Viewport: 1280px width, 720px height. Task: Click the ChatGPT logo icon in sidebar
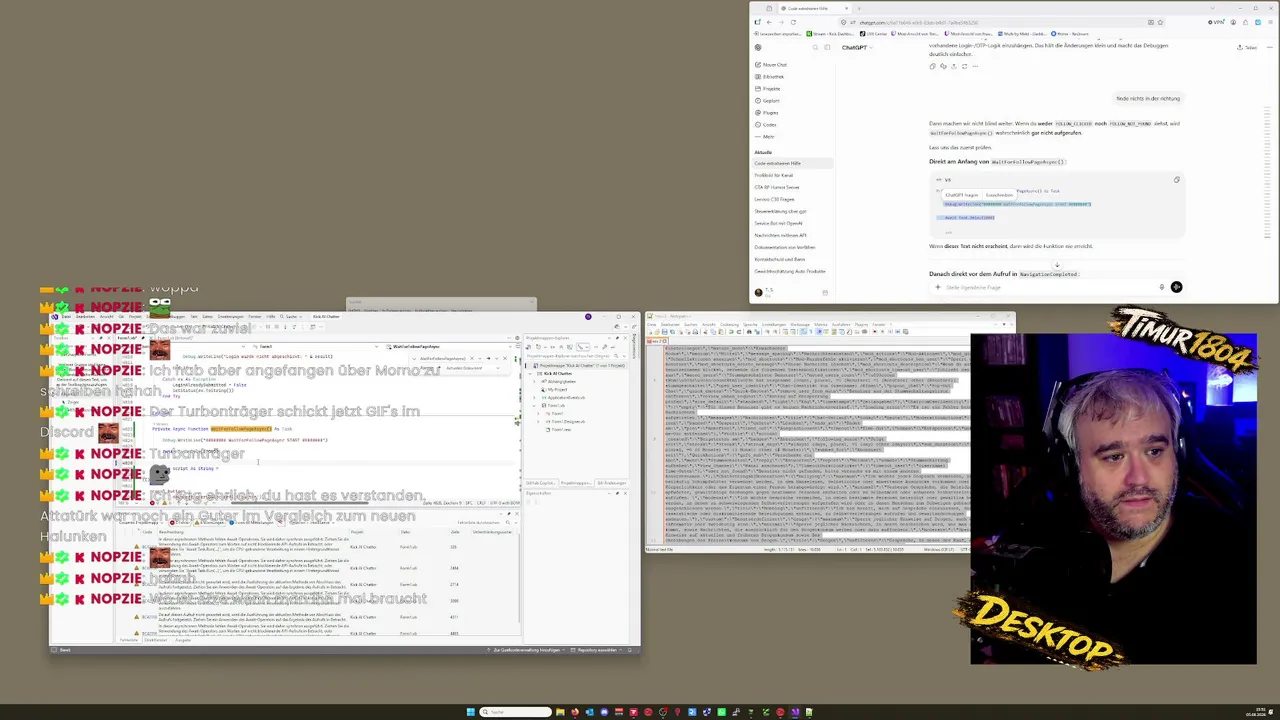(x=758, y=47)
